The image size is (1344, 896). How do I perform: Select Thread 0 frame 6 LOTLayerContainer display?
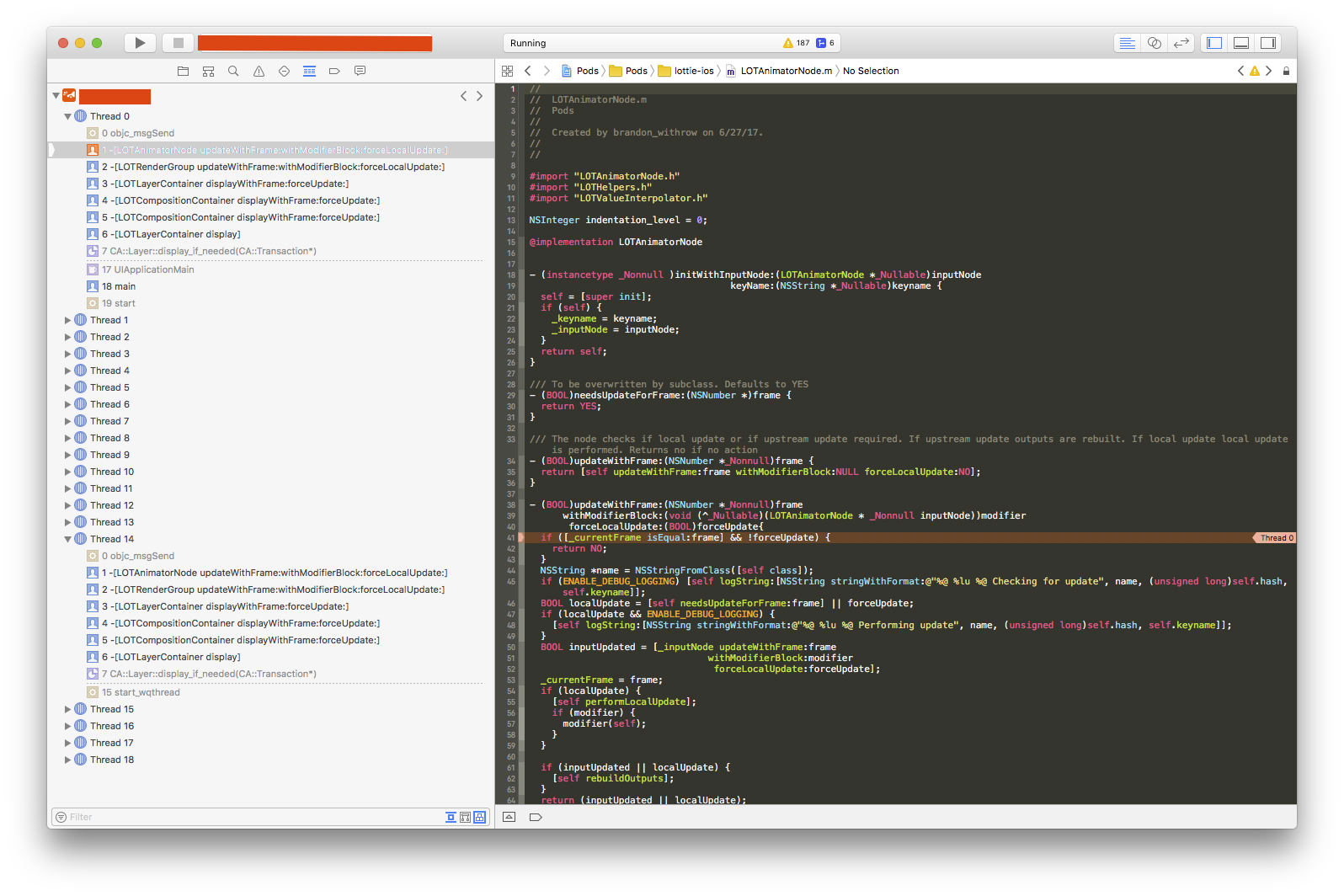click(x=270, y=234)
